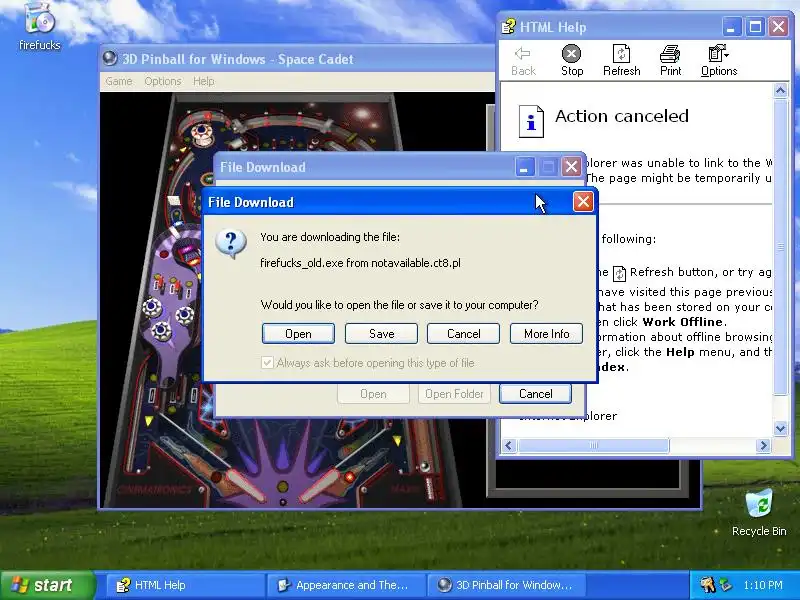Click the HTML Help scroll up arrow
Screen dimensions: 800x600
(780, 91)
